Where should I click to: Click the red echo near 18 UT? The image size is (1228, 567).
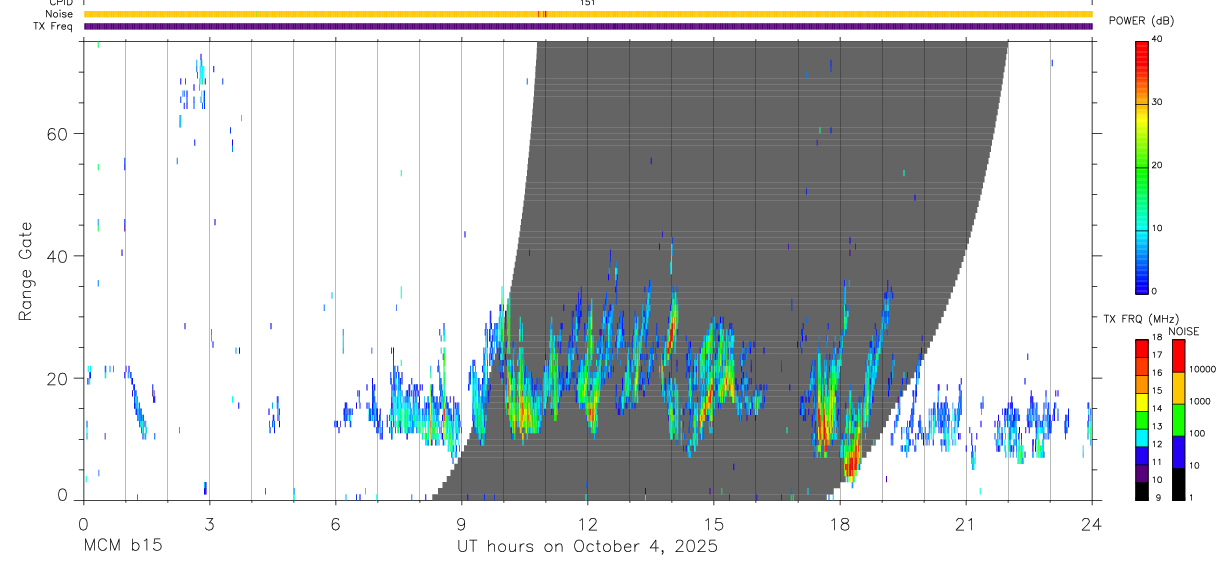pyautogui.click(x=850, y=463)
